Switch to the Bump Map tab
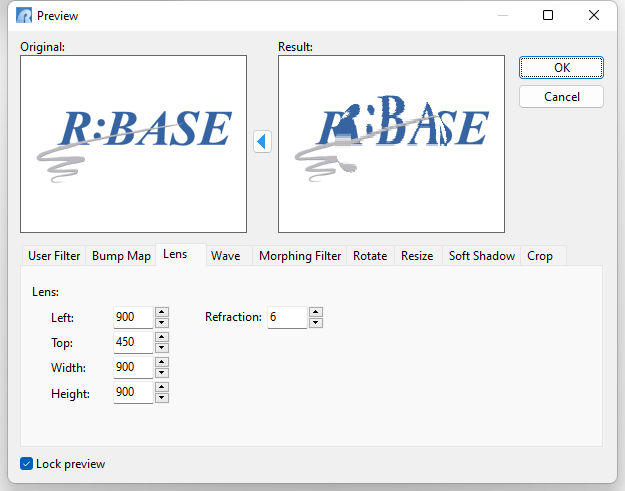 point(121,256)
